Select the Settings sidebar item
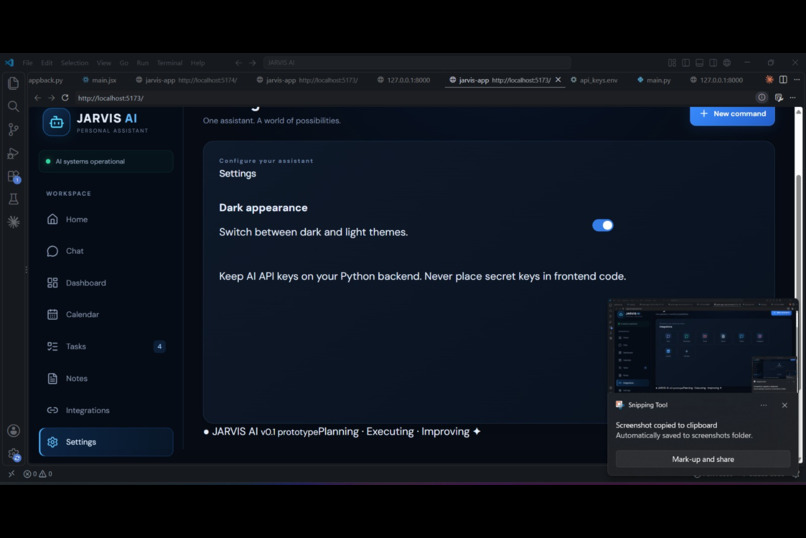 point(106,442)
